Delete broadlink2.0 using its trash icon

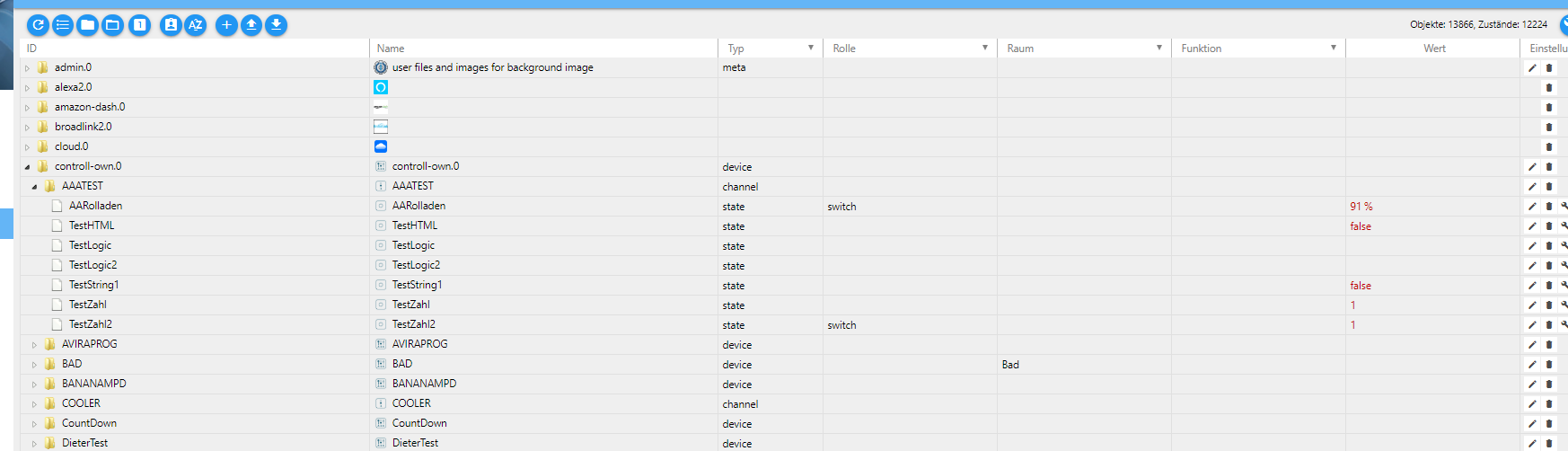[x=1548, y=127]
